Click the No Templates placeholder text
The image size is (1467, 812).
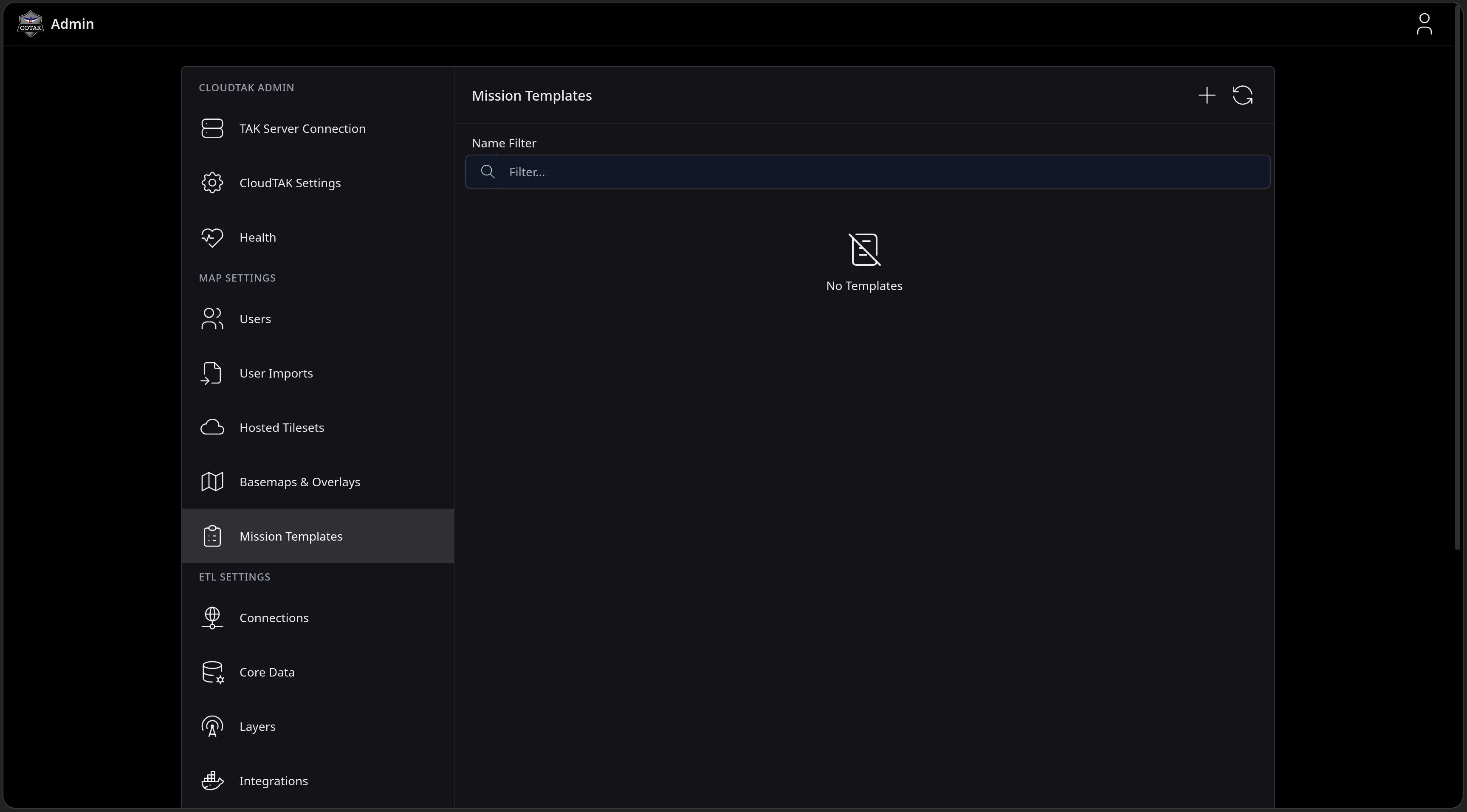pos(864,286)
